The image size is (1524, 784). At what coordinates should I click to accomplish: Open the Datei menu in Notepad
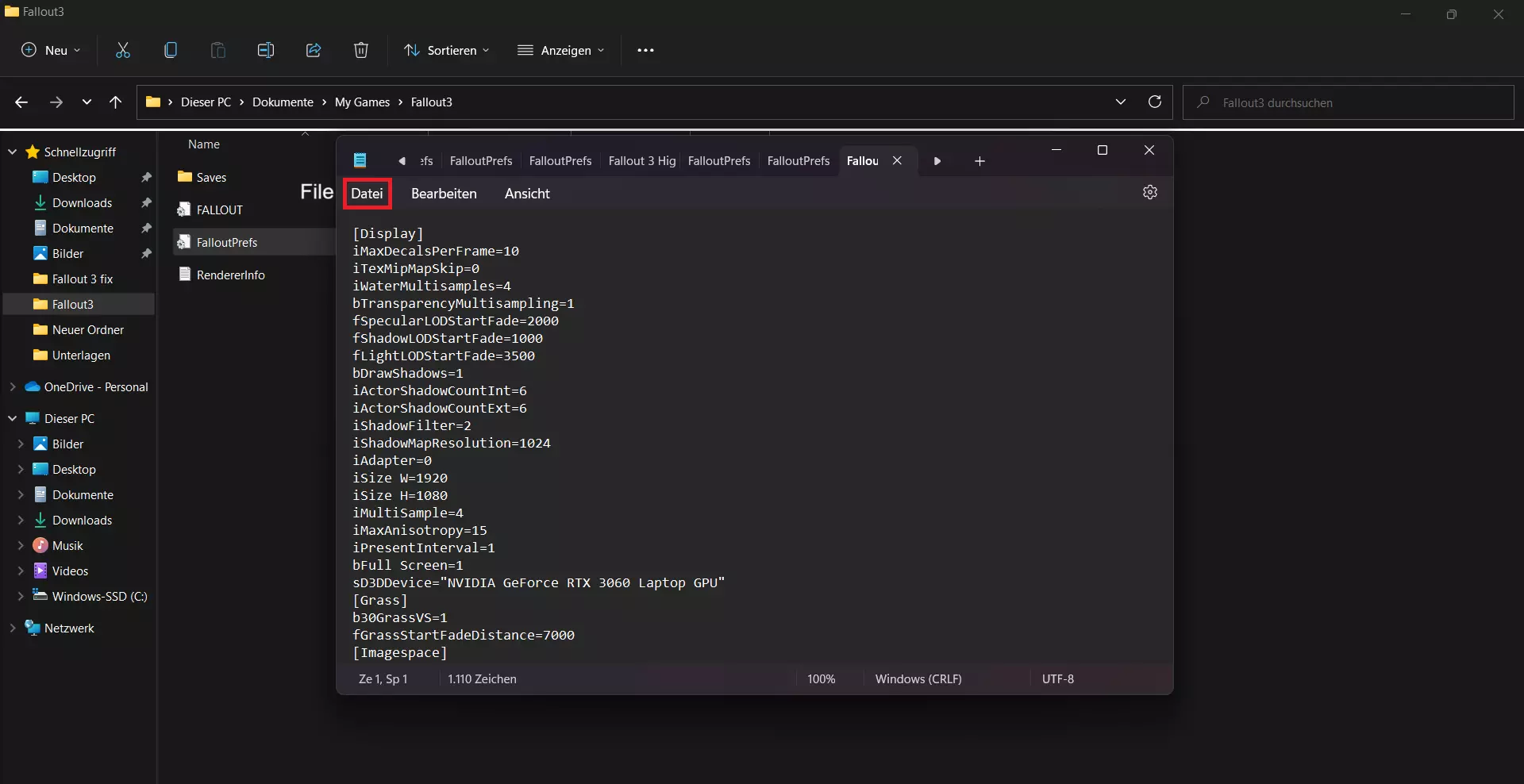[367, 194]
